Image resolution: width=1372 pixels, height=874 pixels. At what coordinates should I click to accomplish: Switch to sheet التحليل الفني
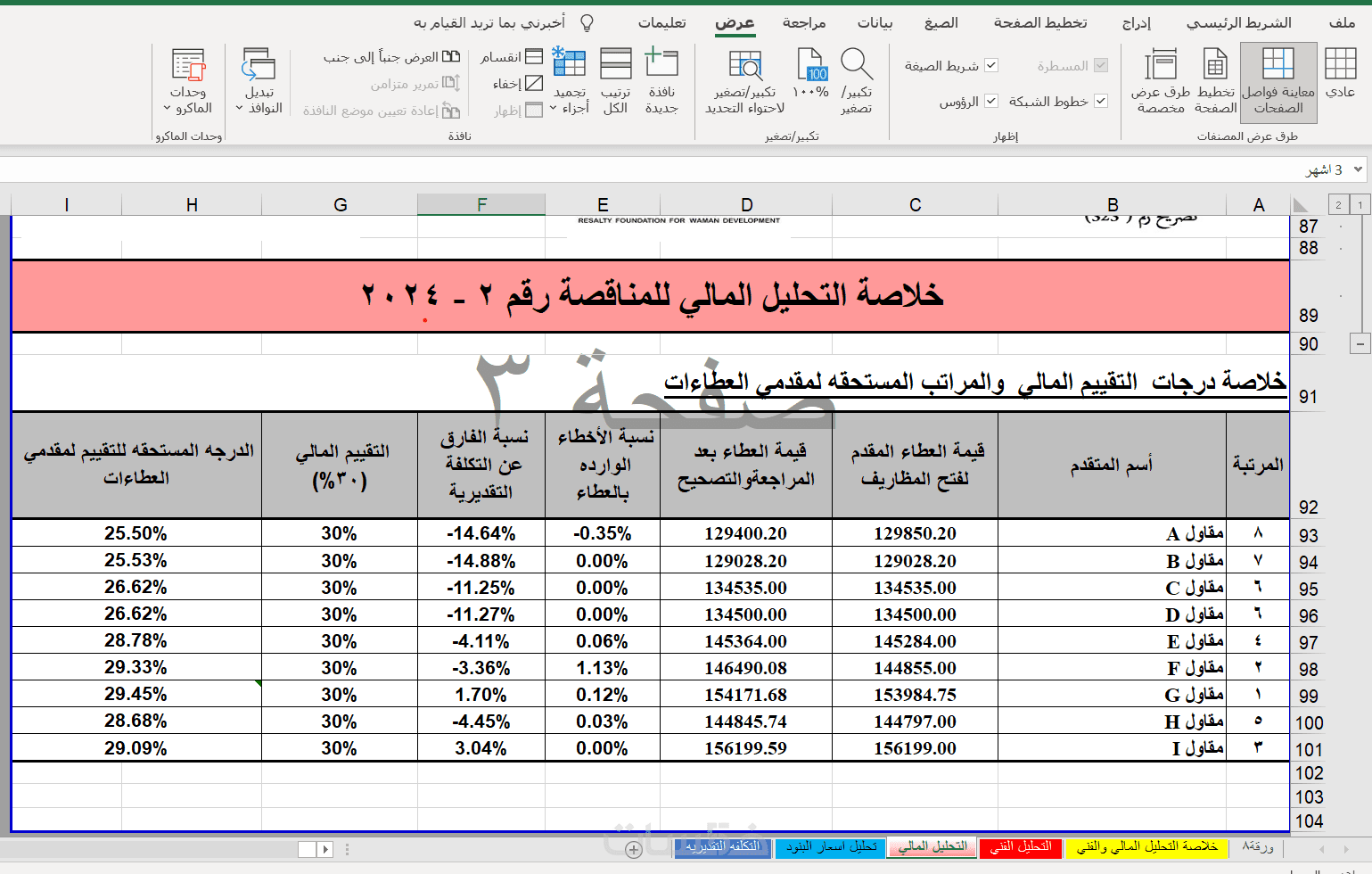pos(1021,847)
